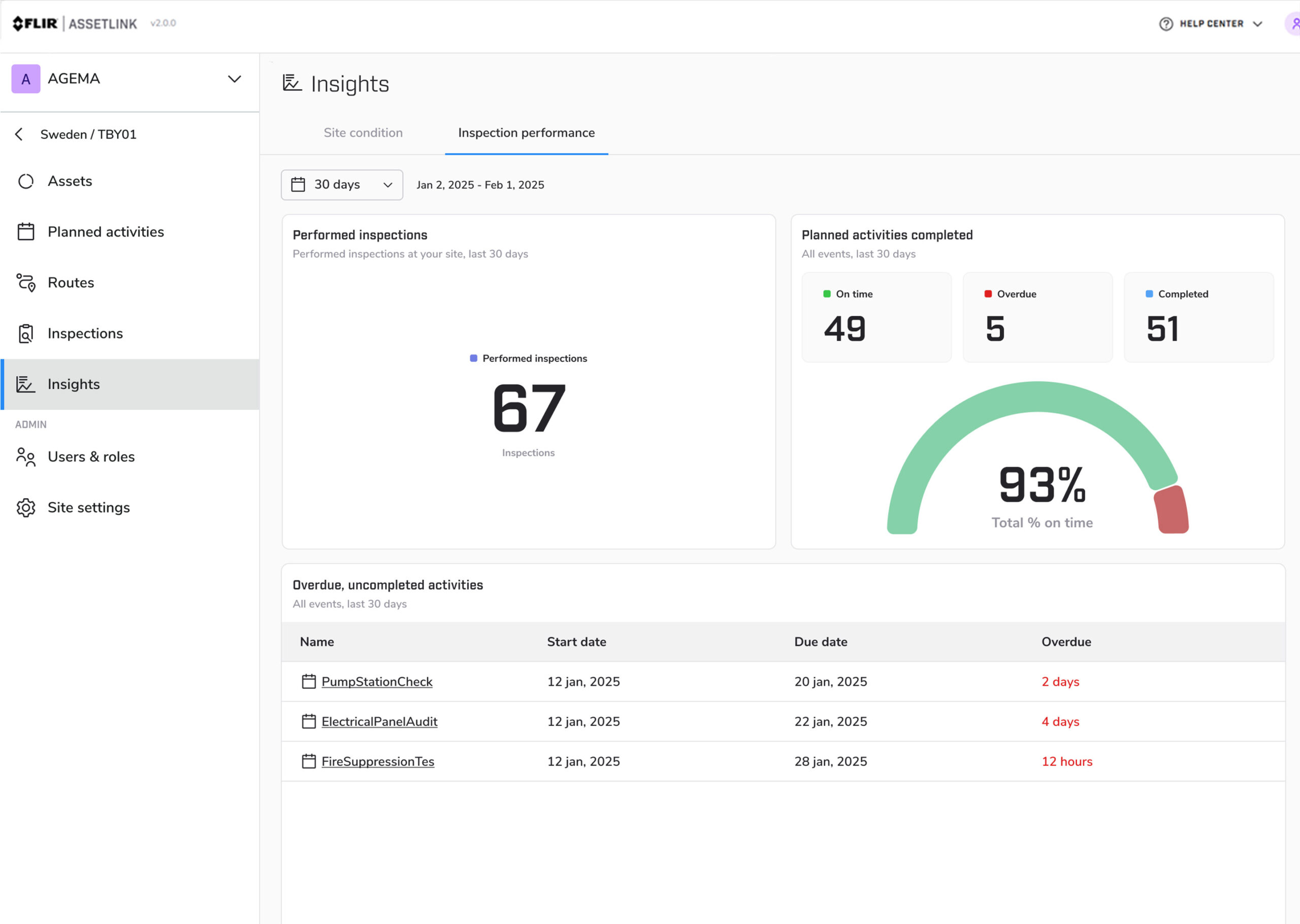This screenshot has width=1300, height=924.
Task: Click the Routes icon in sidebar
Action: click(25, 283)
